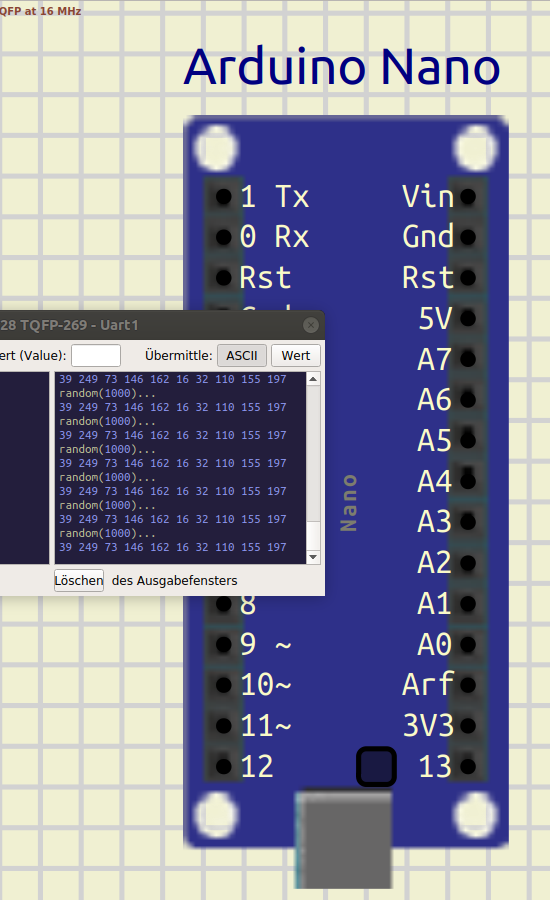Click Löschen to clear the output window

tap(79, 580)
